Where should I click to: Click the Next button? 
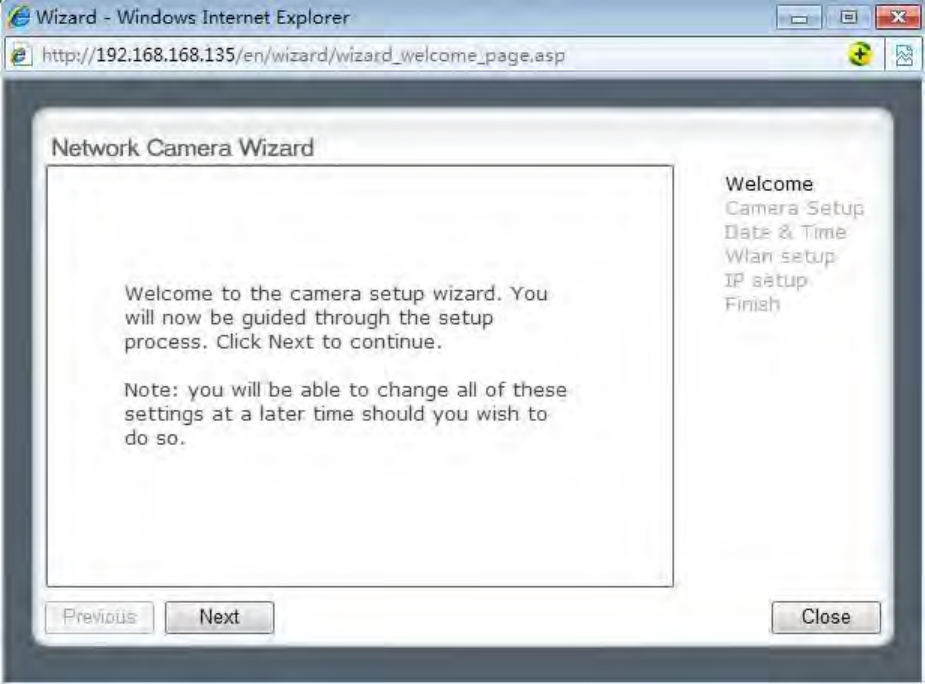219,617
